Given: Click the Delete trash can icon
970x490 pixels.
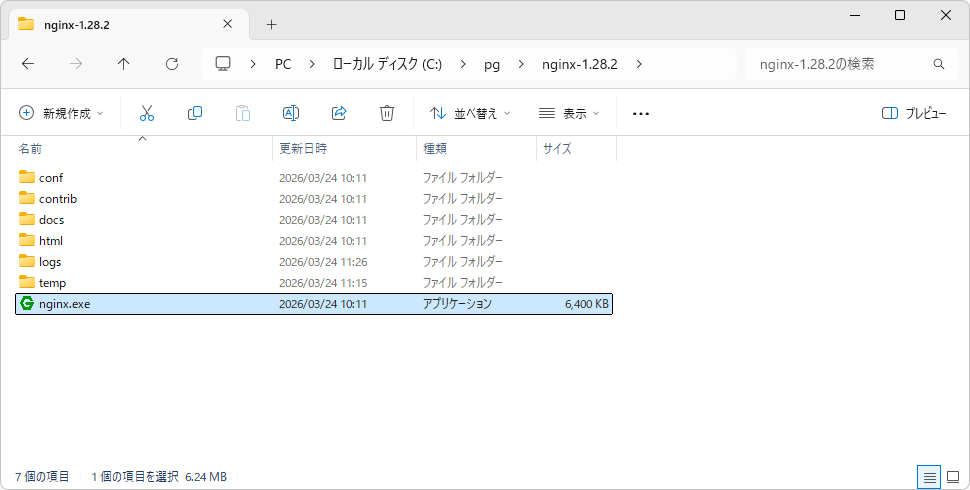Looking at the screenshot, I should point(387,113).
